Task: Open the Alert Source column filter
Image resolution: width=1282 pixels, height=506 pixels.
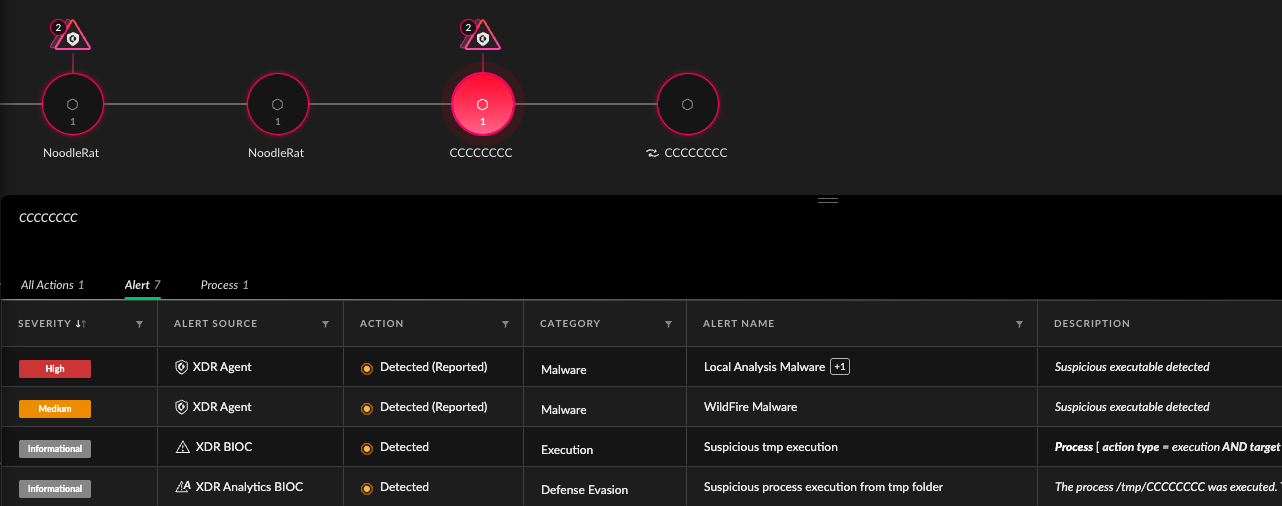Action: pos(325,324)
